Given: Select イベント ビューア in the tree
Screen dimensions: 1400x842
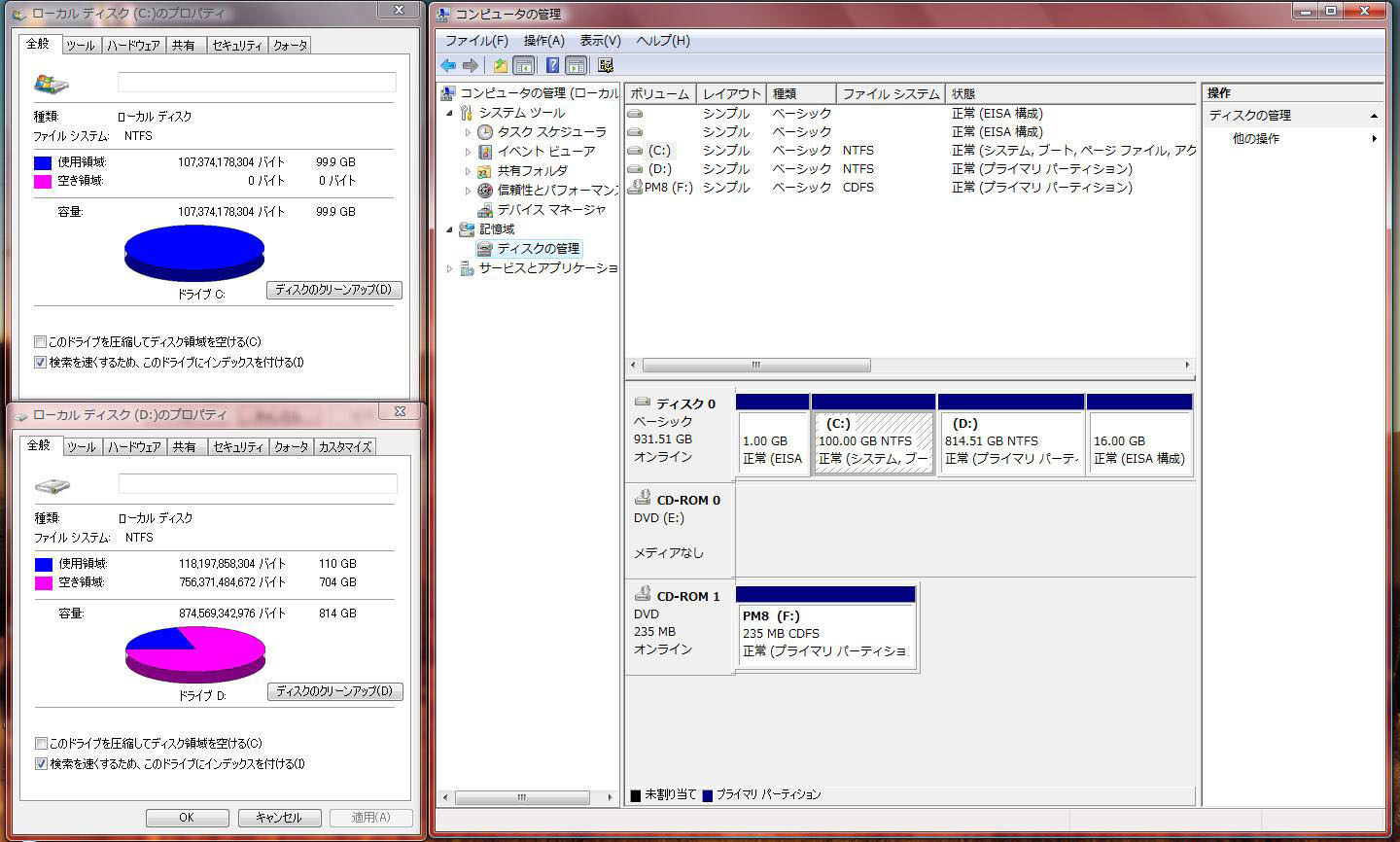Looking at the screenshot, I should tap(545, 151).
